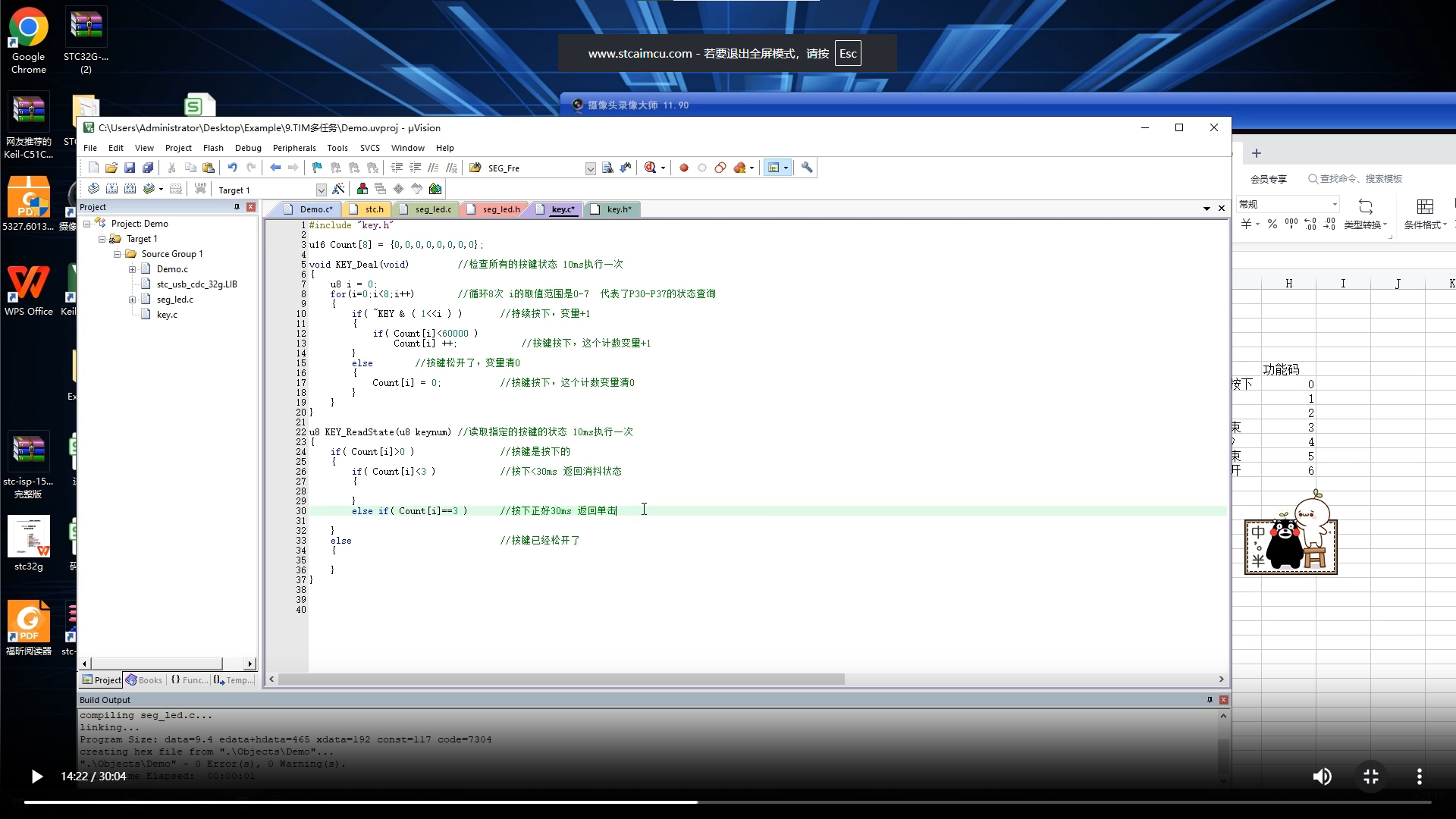This screenshot has height=819, width=1456.
Task: Switch to the stc.h editor tab
Action: coord(368,209)
